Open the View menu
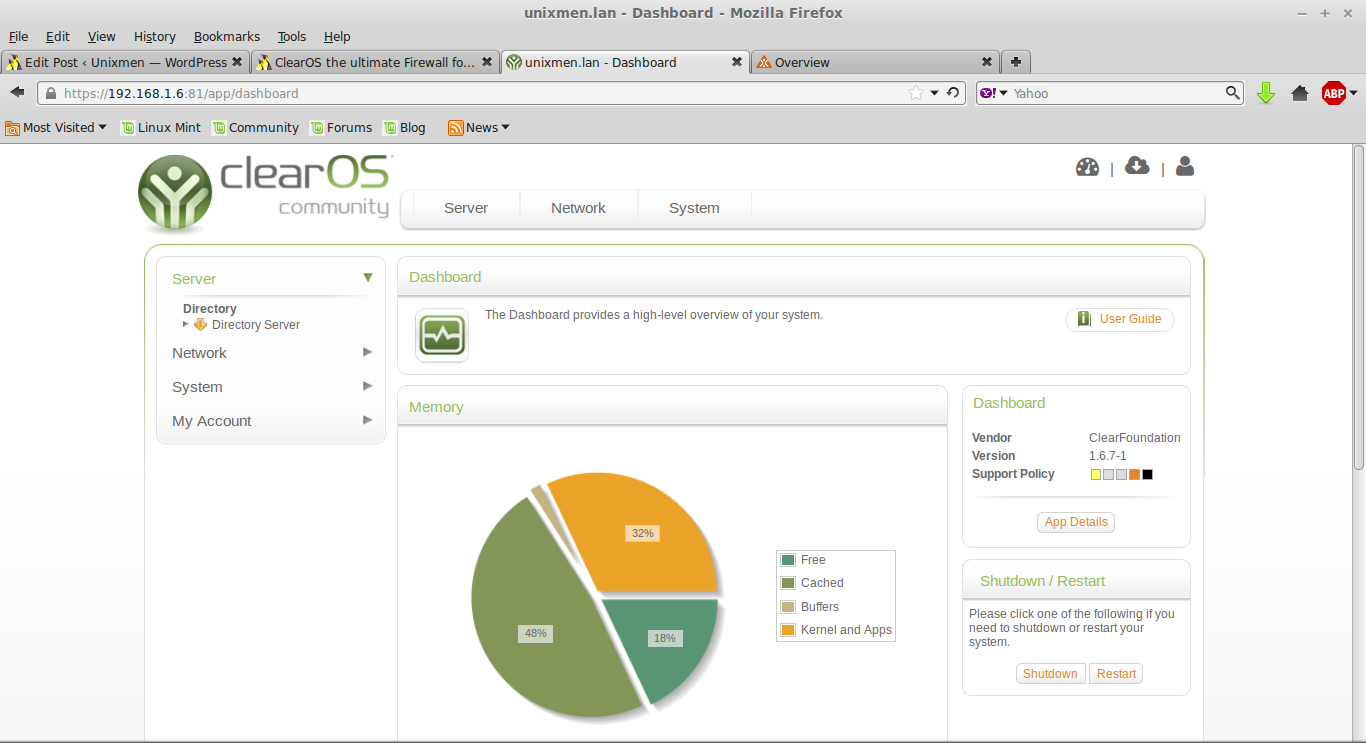The image size is (1366, 743). [x=102, y=36]
